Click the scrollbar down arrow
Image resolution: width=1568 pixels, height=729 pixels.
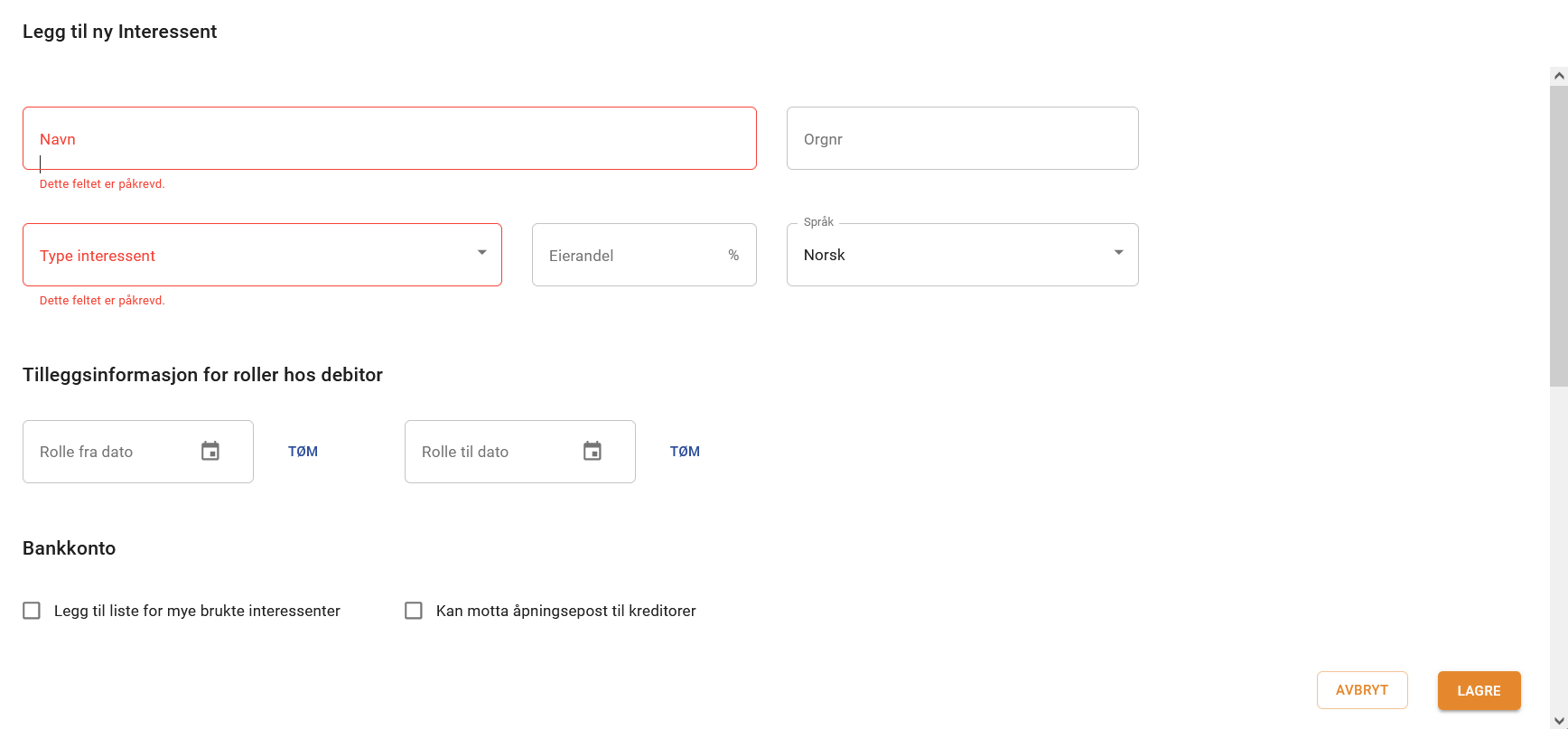1559,721
